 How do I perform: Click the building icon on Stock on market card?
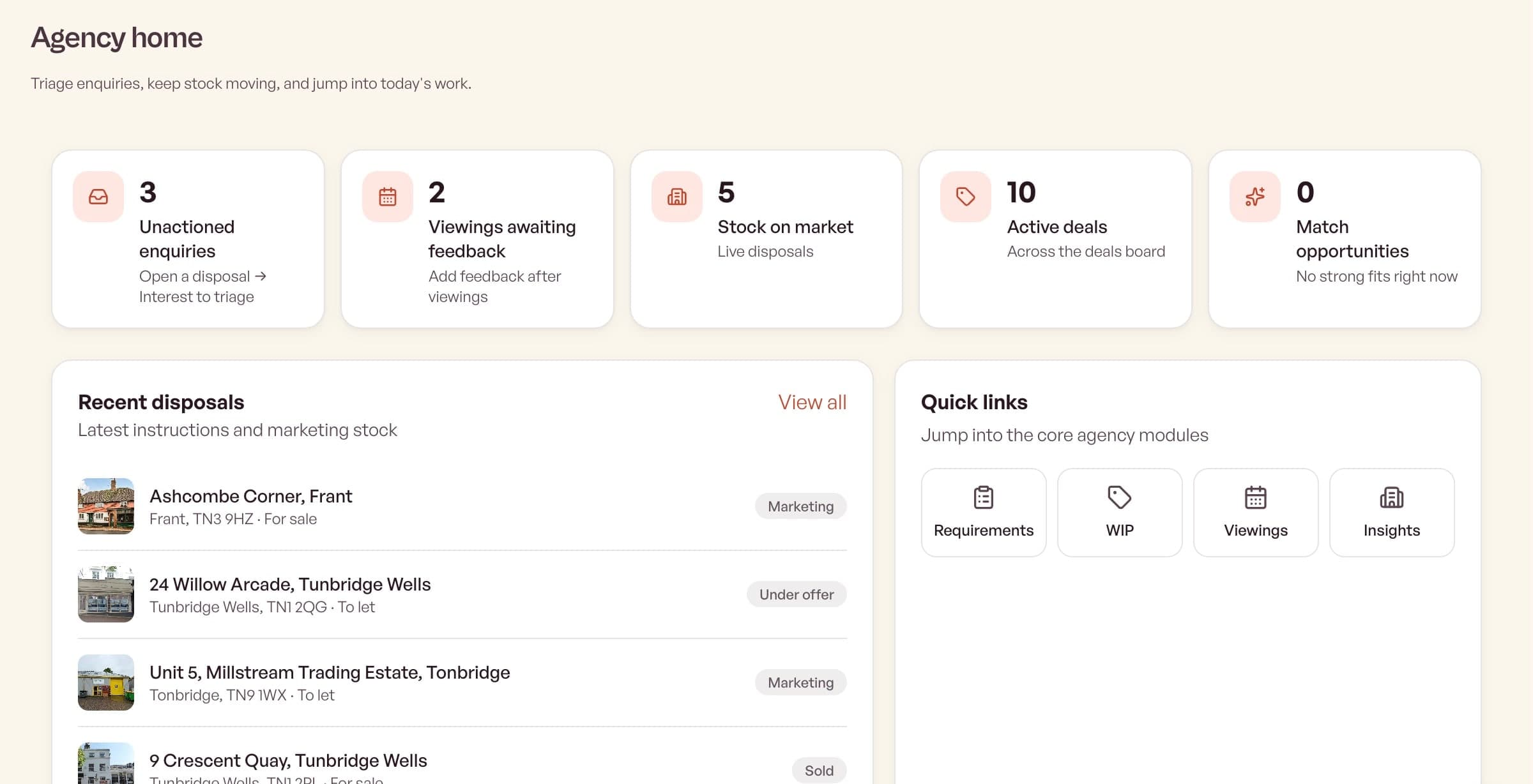[x=677, y=197]
